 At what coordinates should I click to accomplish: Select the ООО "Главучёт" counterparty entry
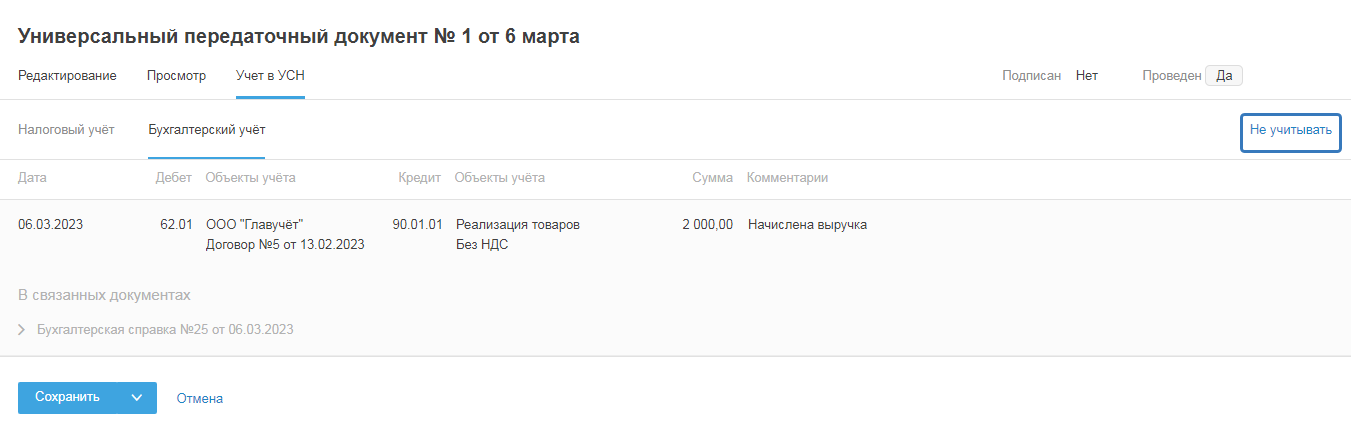coord(254,225)
